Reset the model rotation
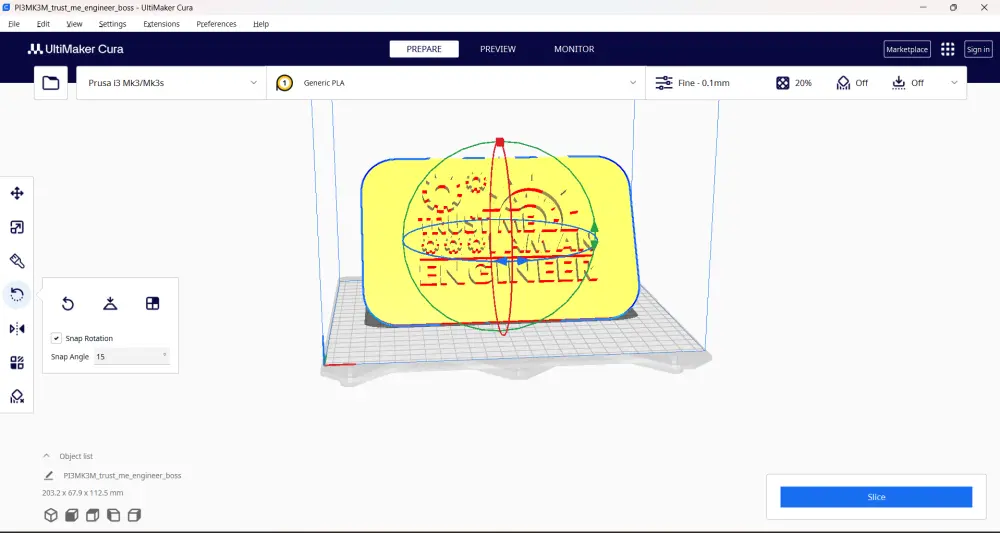Screen dimensions: 1000x533 click(68, 304)
